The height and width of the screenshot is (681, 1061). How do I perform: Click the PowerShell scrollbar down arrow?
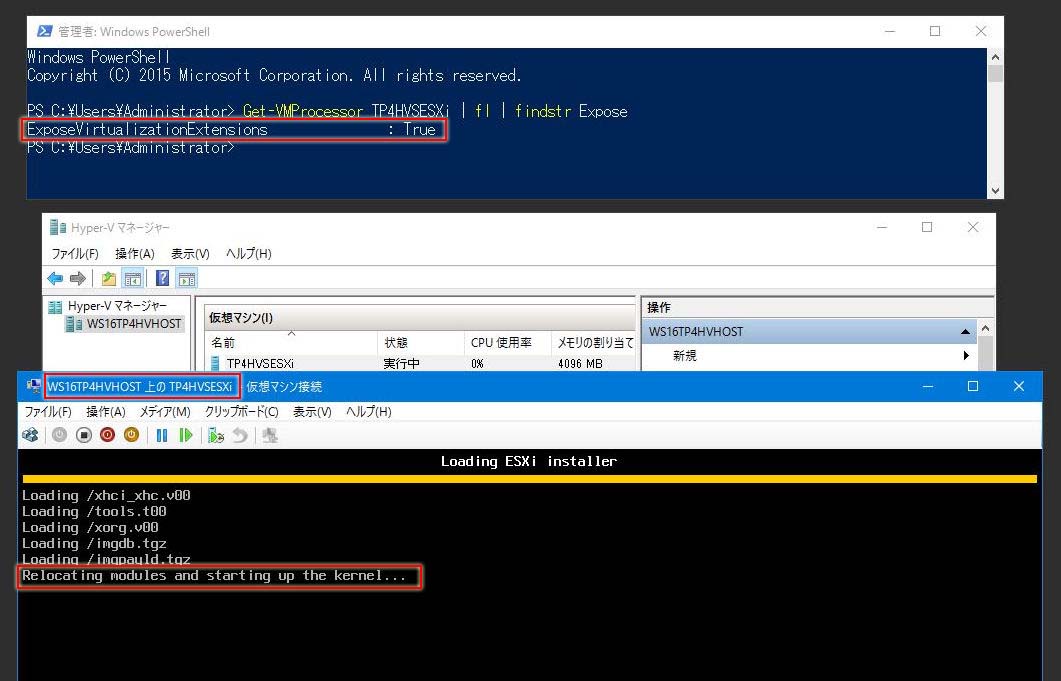pyautogui.click(x=995, y=191)
